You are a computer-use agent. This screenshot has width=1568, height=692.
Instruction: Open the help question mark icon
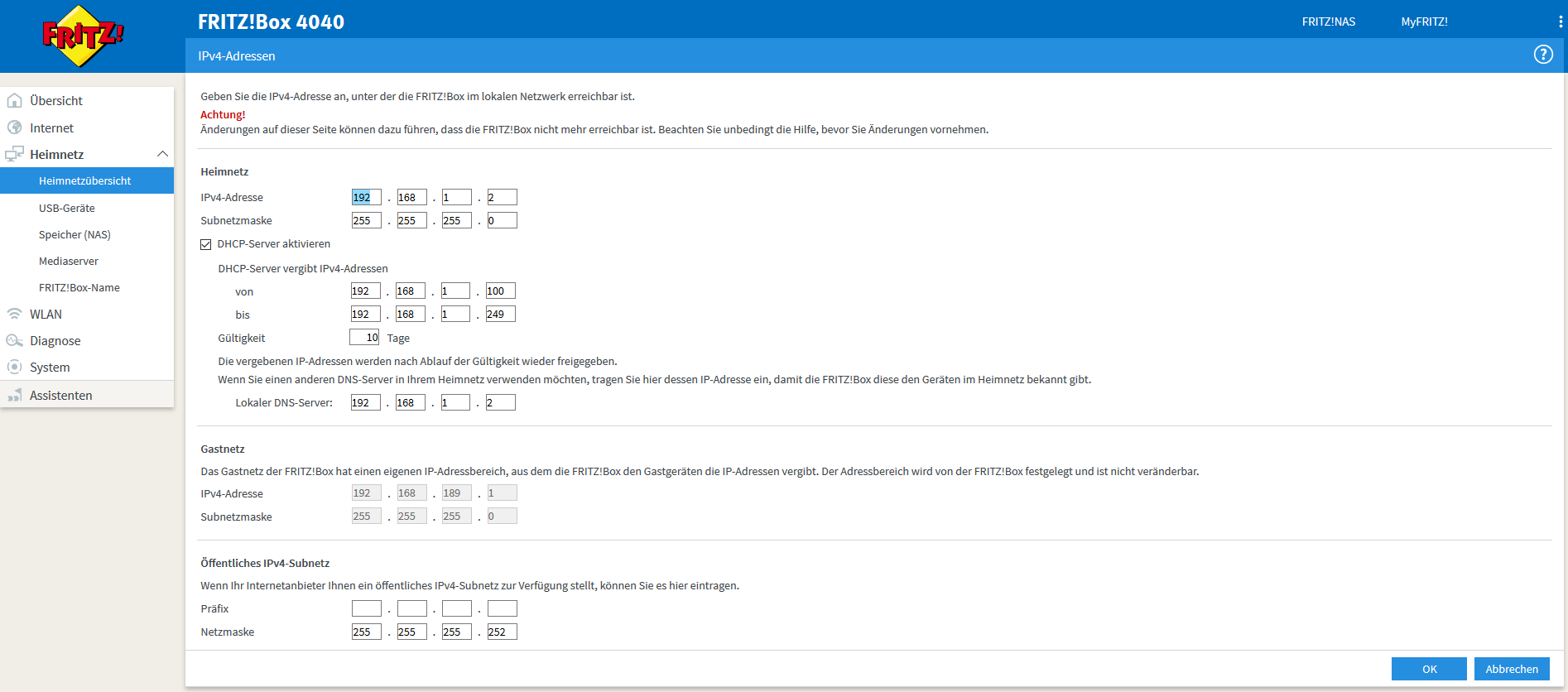(1543, 55)
